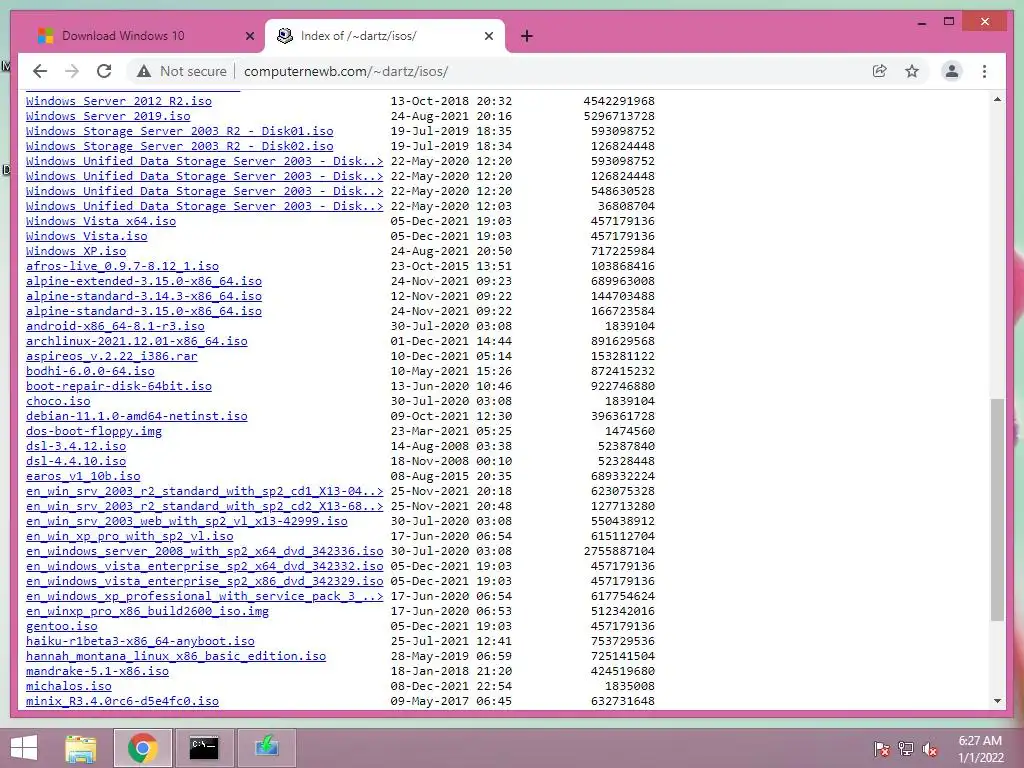Close the Index of /~dartz/isos/ tab
The image size is (1024, 768).
click(488, 36)
